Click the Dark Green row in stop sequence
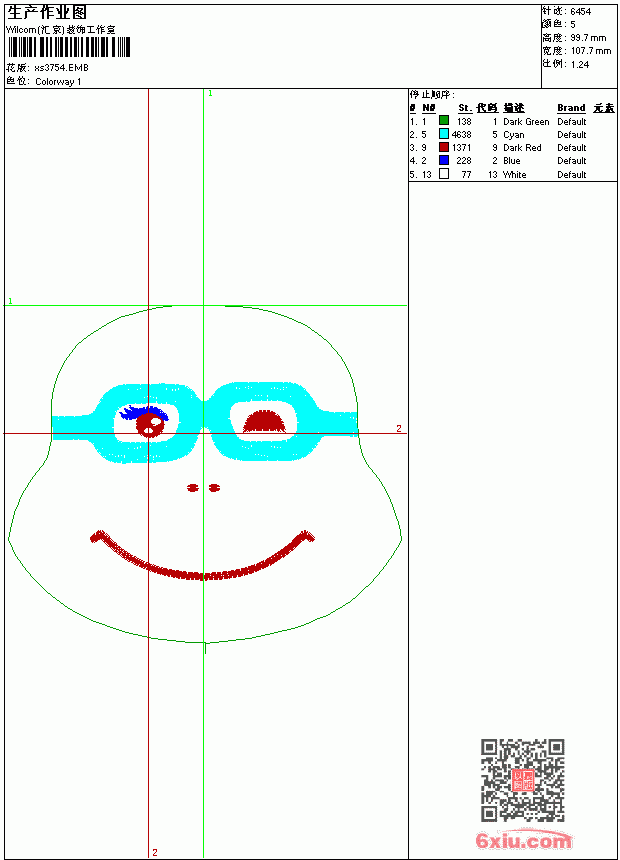Screen dimensions: 620x860 pyautogui.click(x=512, y=121)
